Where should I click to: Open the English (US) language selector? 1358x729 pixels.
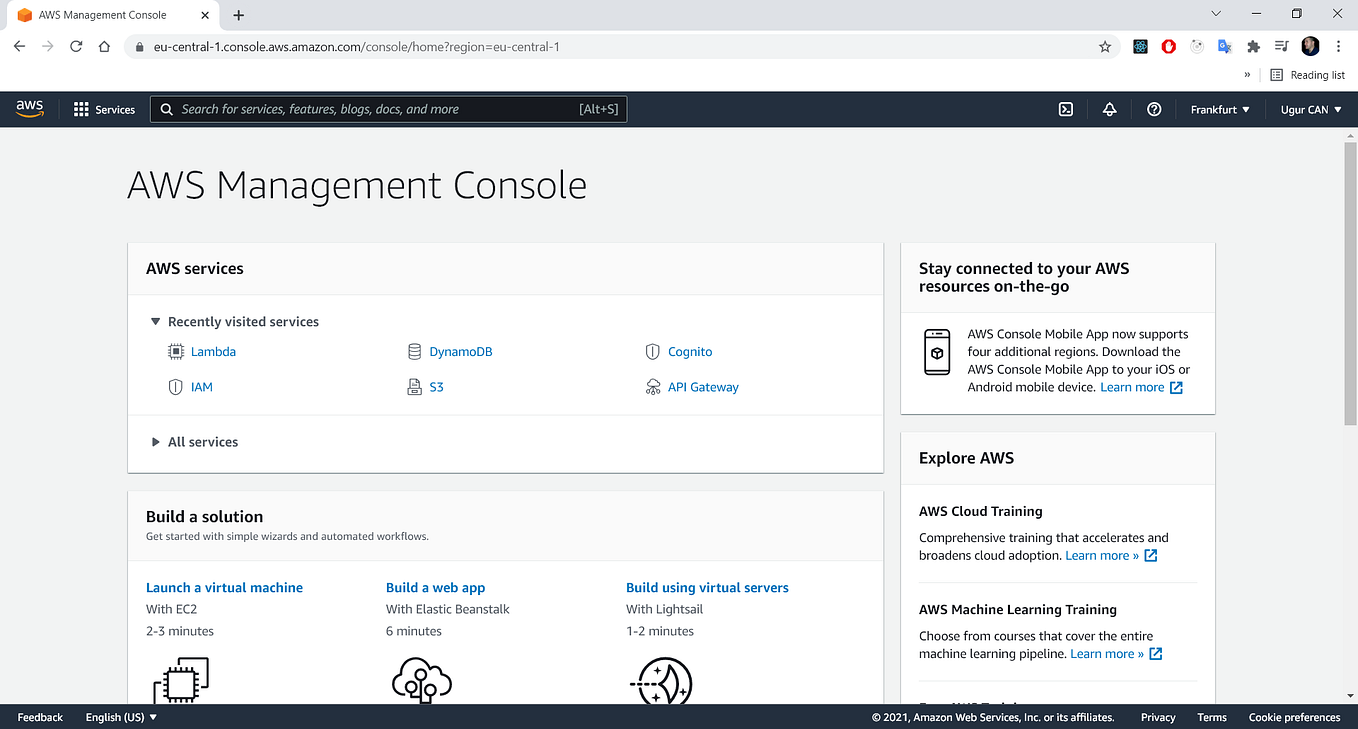[x=118, y=717]
